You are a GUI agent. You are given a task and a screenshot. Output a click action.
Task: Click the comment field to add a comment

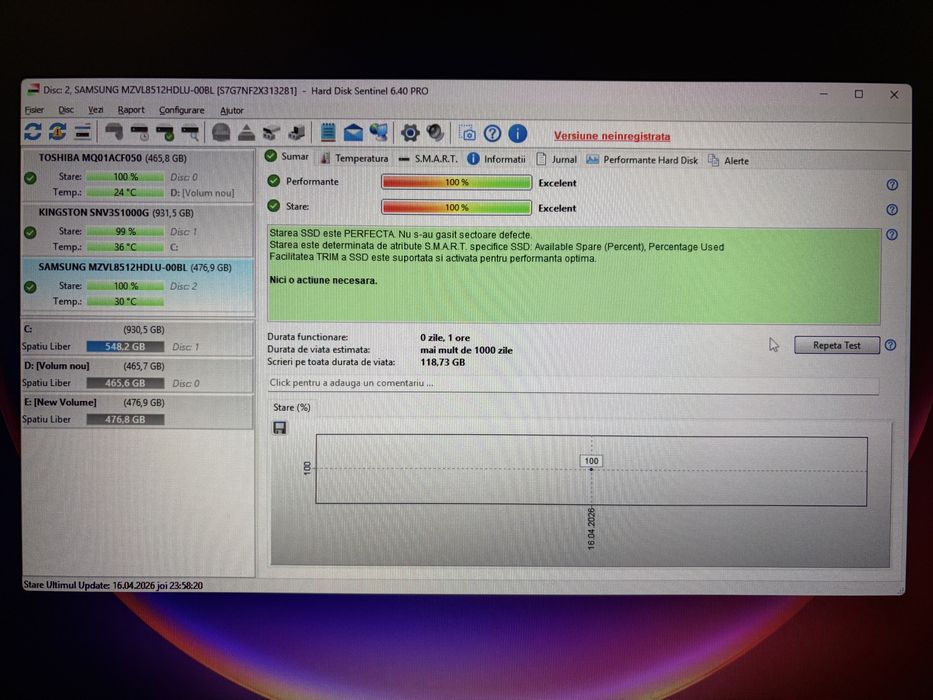[573, 383]
